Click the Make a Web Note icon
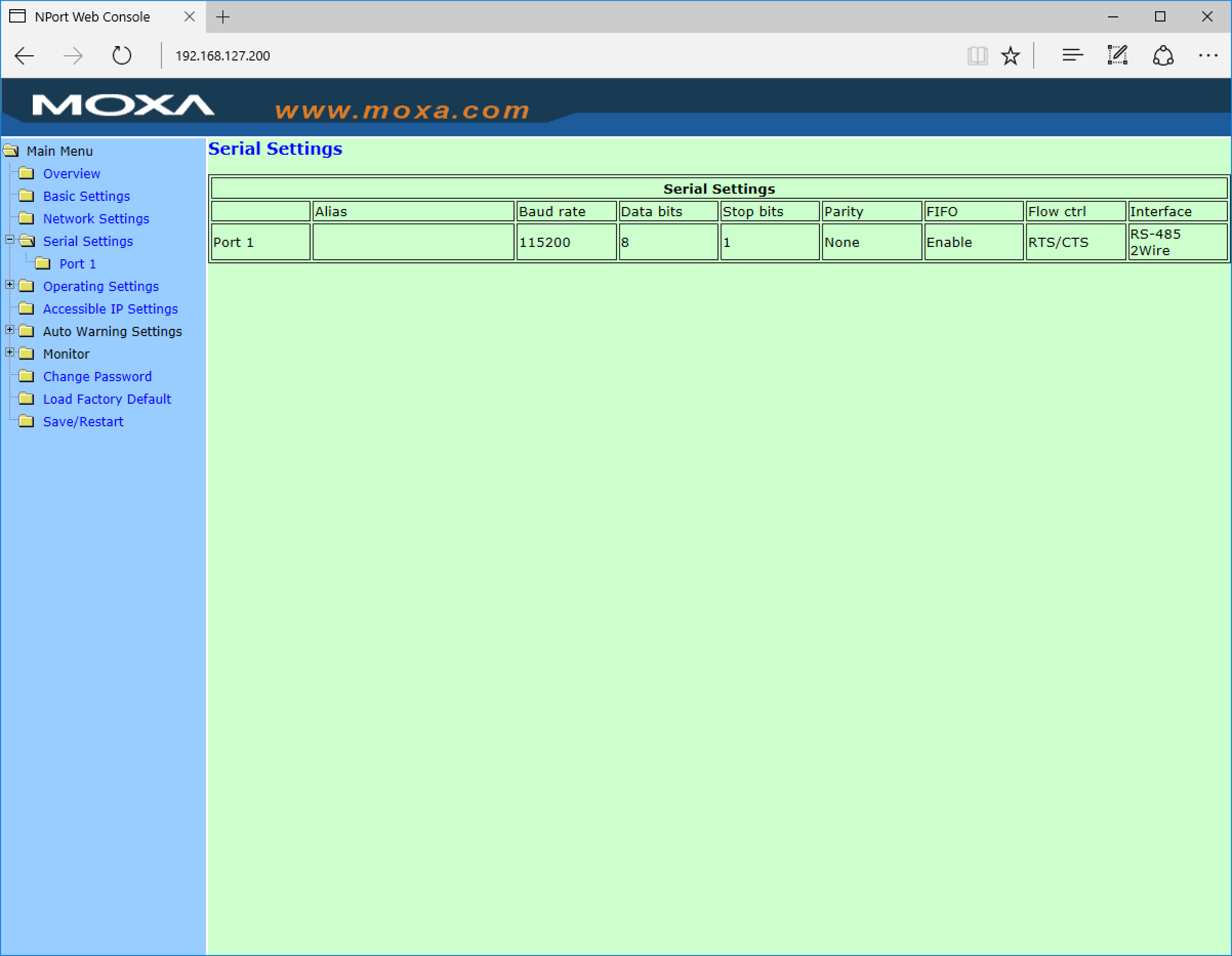 click(x=1117, y=55)
